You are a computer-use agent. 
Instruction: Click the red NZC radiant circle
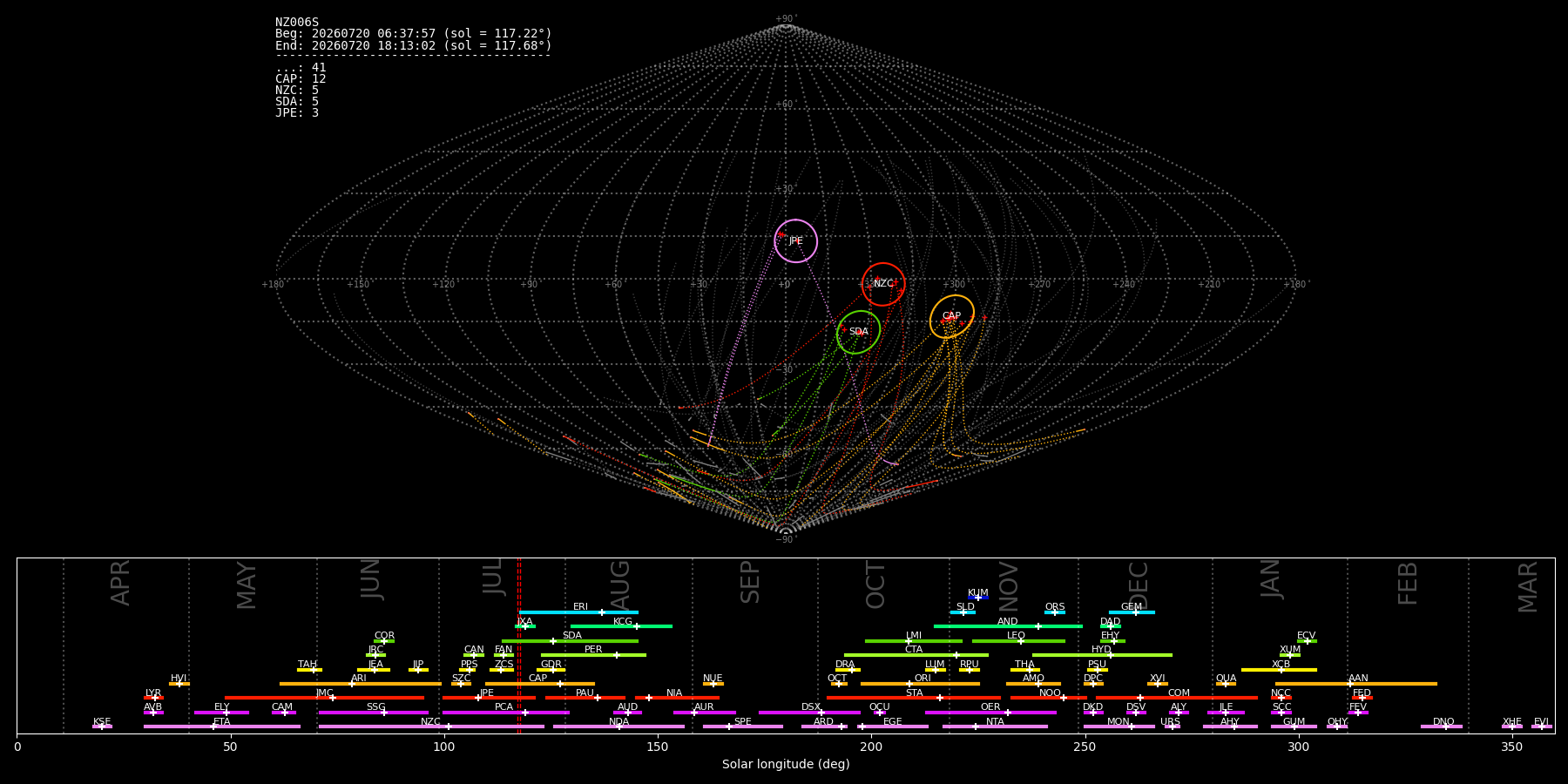(x=883, y=284)
